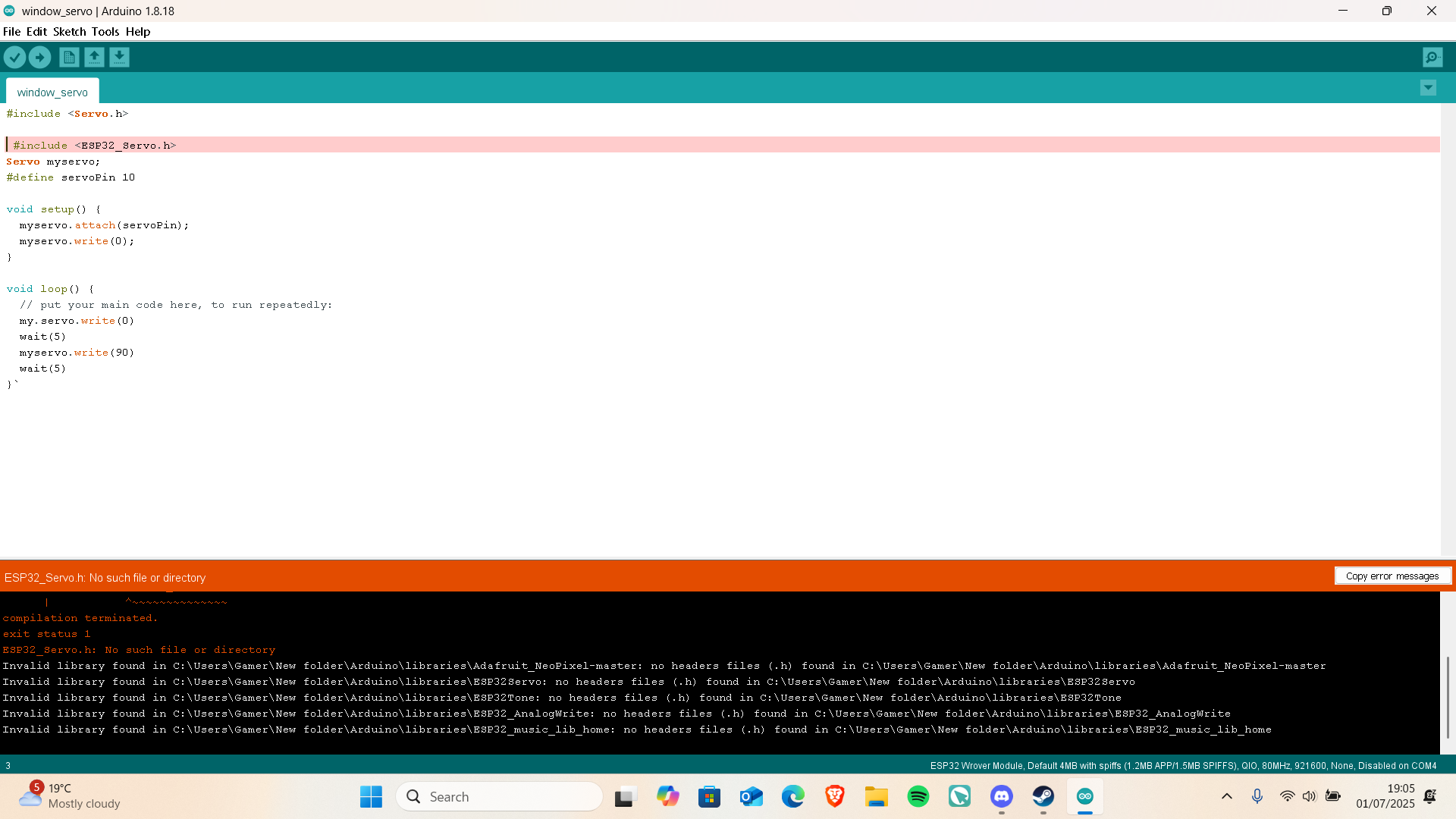
Task: Open Brave browser from taskbar
Action: (834, 796)
